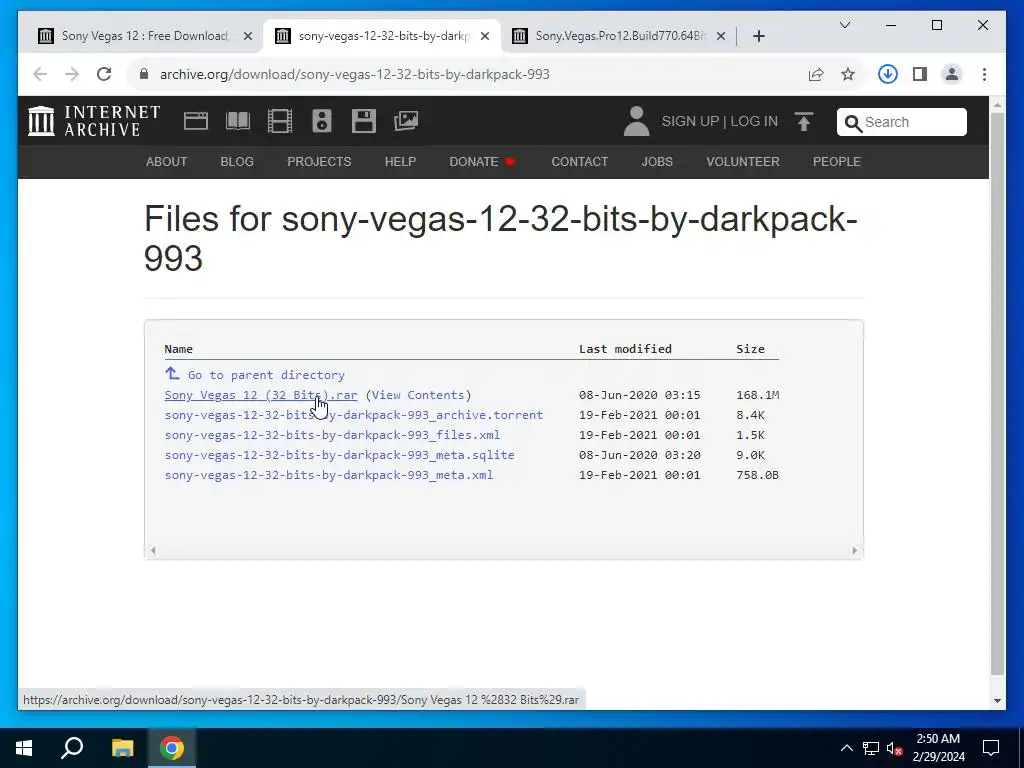This screenshot has height=768, width=1024.
Task: Open Windows taskbar search
Action: coord(72,748)
